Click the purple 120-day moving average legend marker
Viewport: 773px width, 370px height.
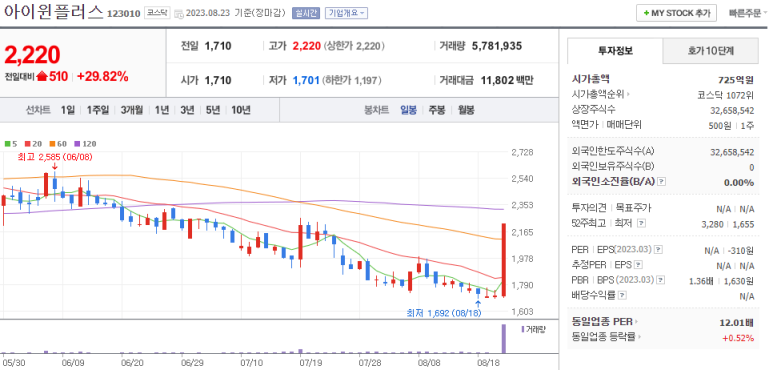click(x=76, y=144)
